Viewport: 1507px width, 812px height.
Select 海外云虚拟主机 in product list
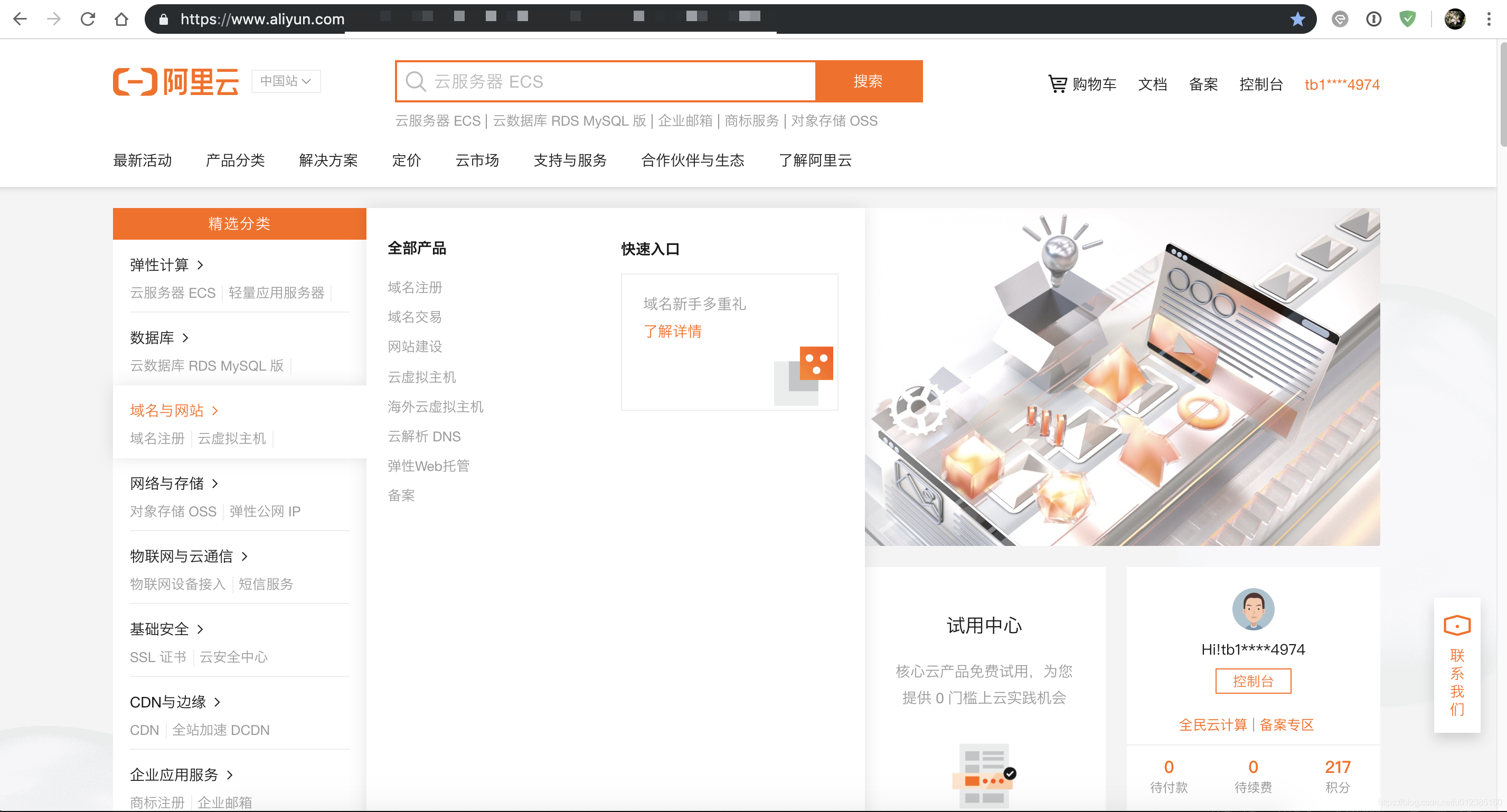tap(435, 407)
